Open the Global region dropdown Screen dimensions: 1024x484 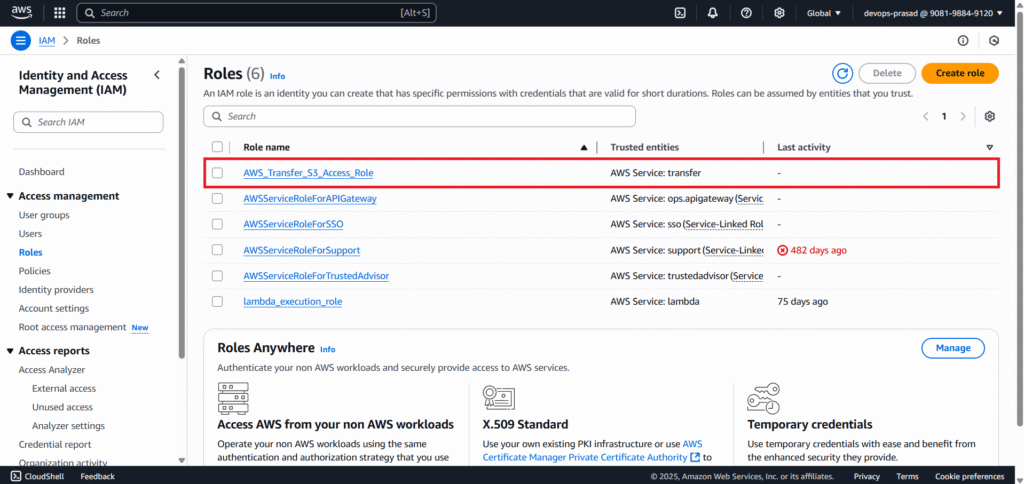point(824,13)
